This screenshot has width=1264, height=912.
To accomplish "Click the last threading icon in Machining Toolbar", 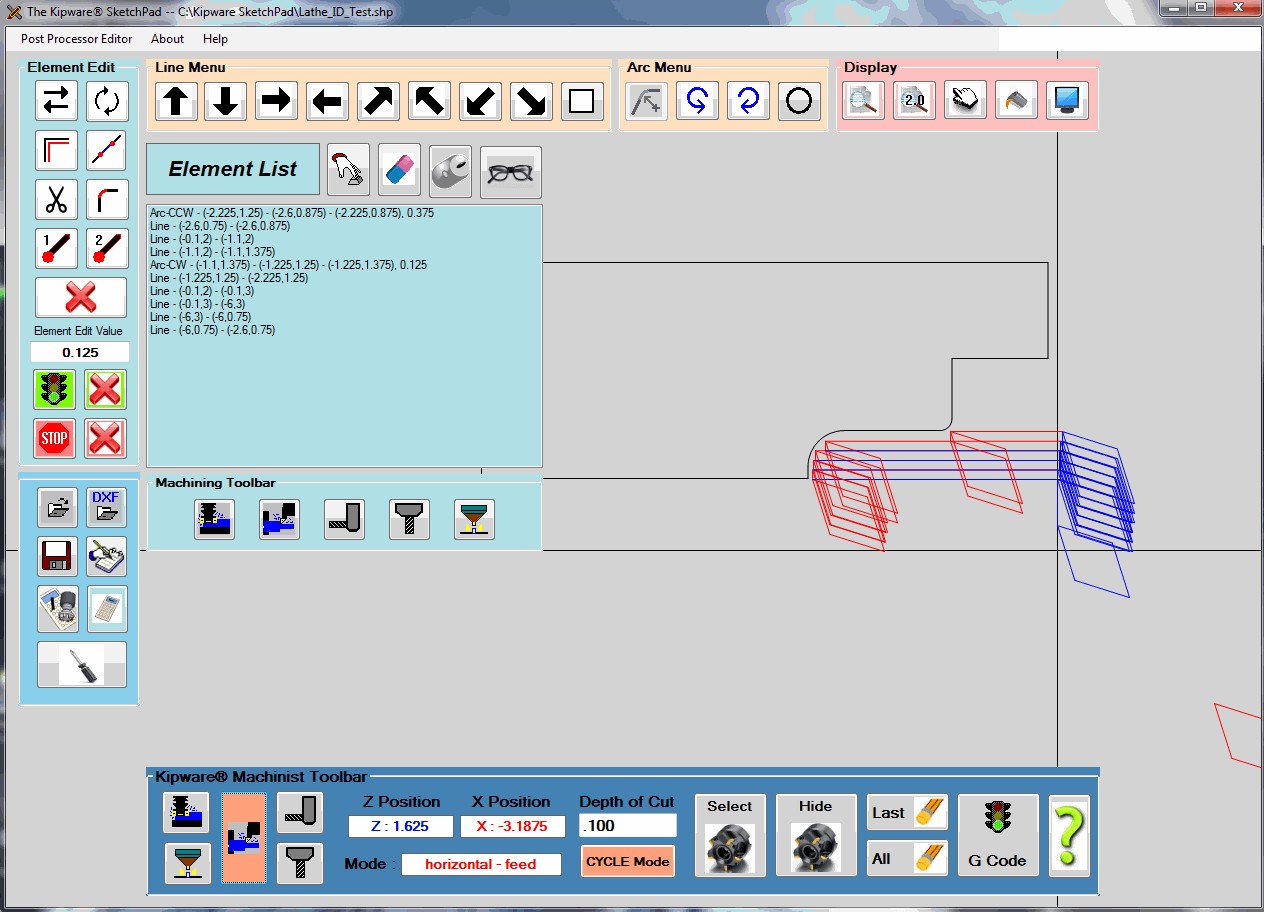I will tap(474, 519).
